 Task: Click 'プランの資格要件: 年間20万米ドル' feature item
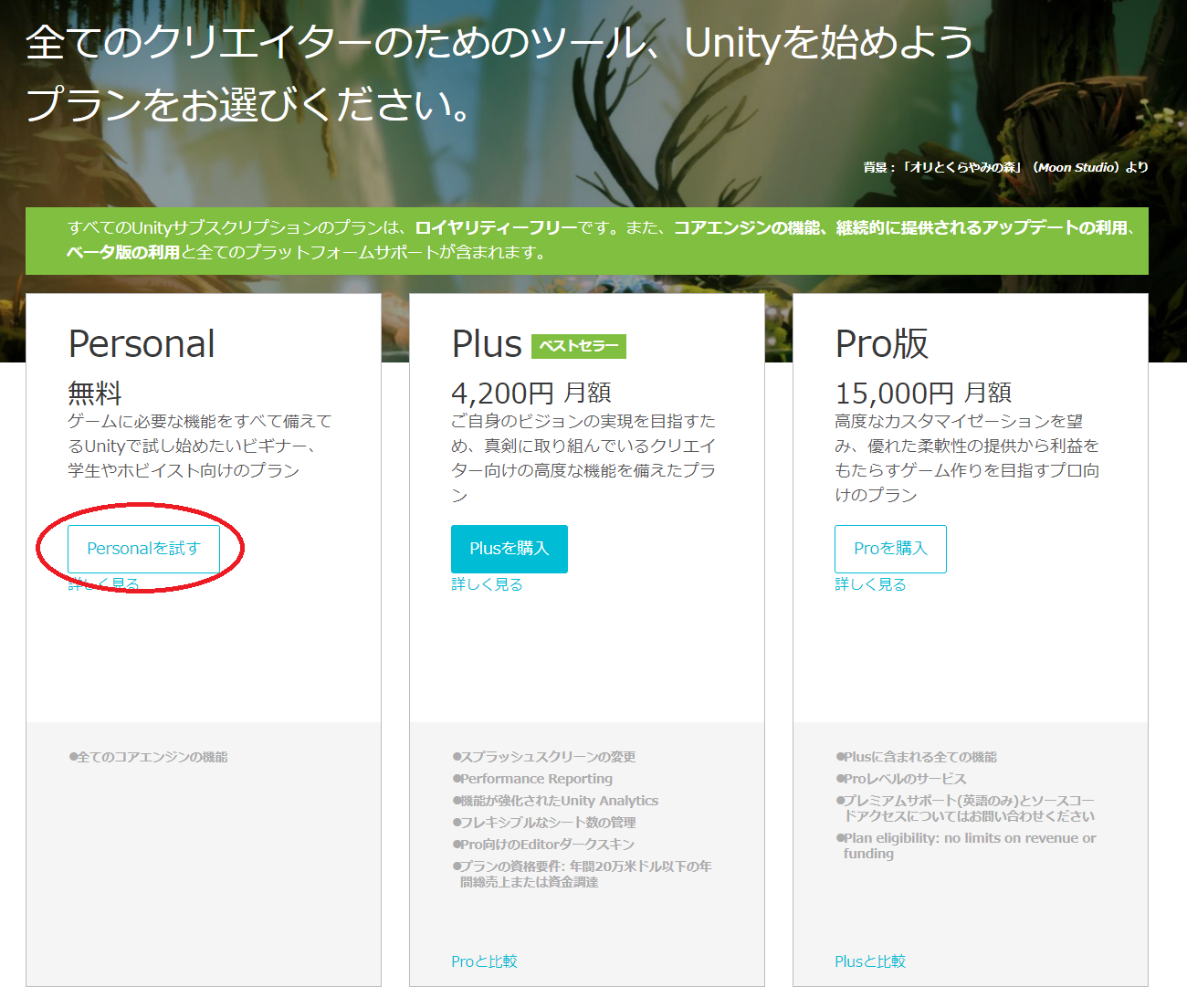click(x=583, y=874)
